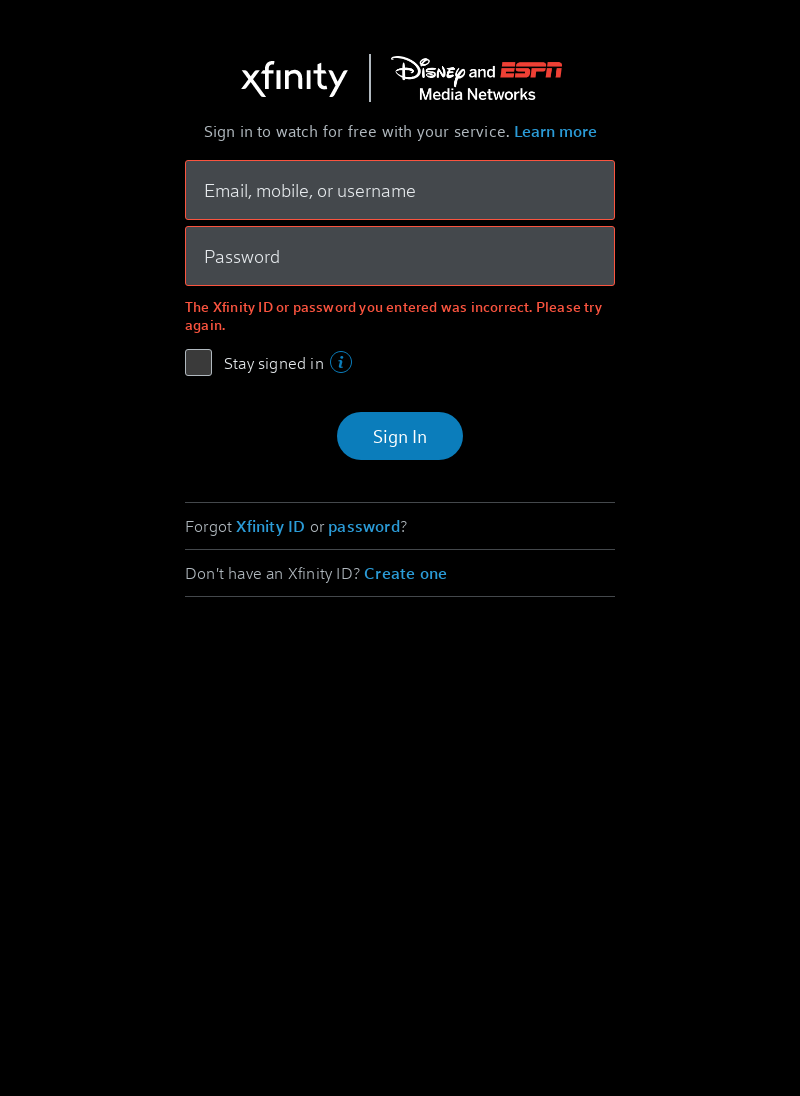Click the word and between Disney and ESPN
This screenshot has width=800, height=1096.
pos(482,71)
